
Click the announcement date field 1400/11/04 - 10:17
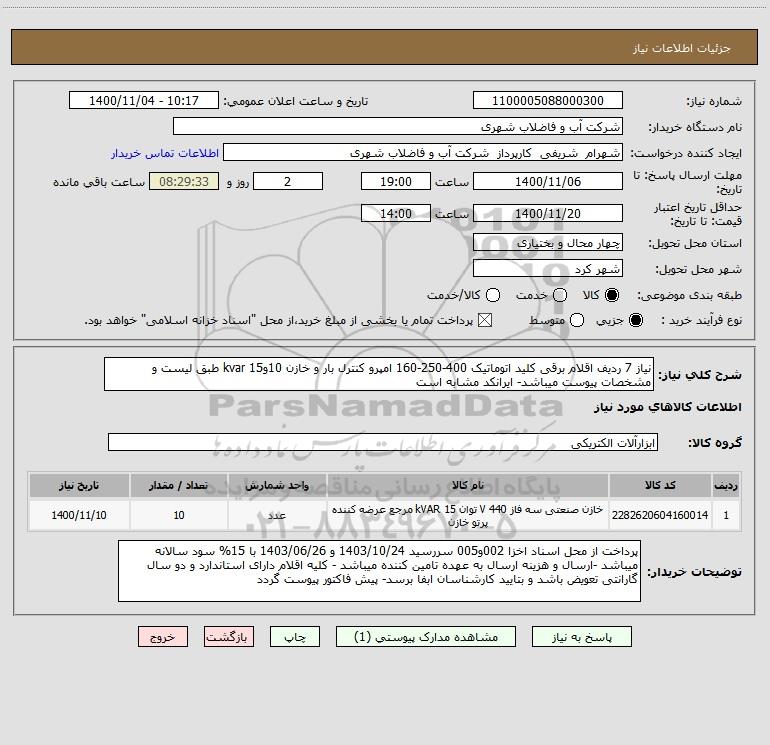(144, 100)
